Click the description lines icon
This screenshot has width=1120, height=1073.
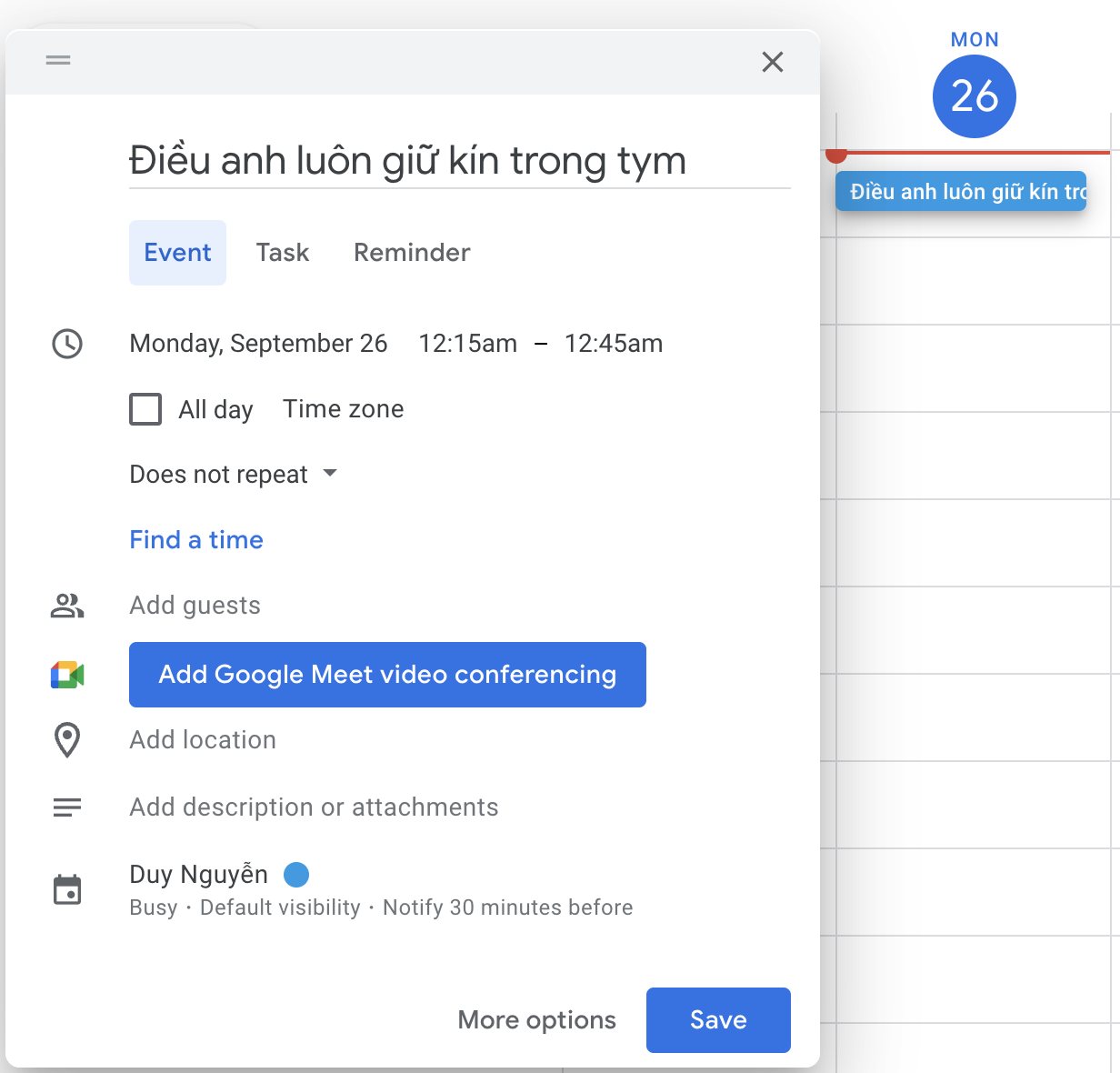(67, 807)
